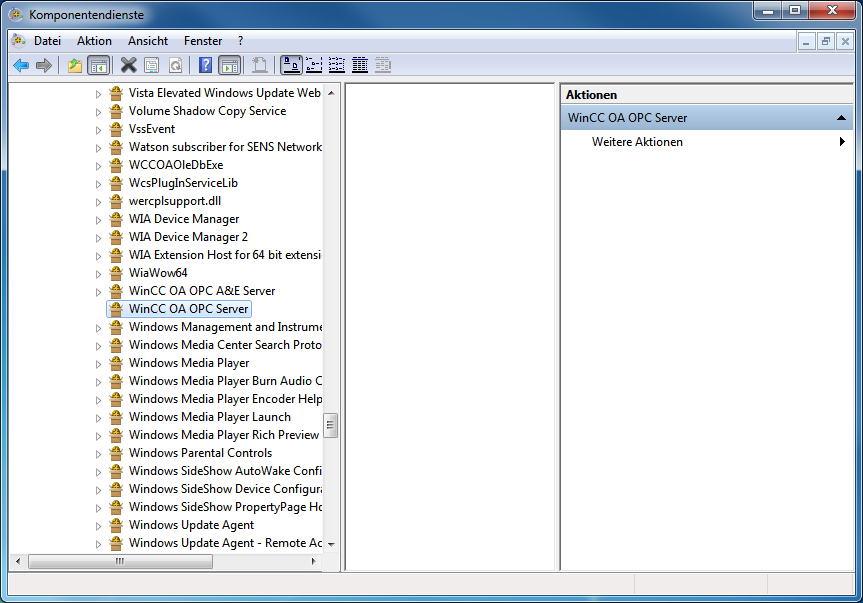Open Properties via toolbar icon
Image resolution: width=863 pixels, height=603 pixels.
pyautogui.click(x=151, y=65)
